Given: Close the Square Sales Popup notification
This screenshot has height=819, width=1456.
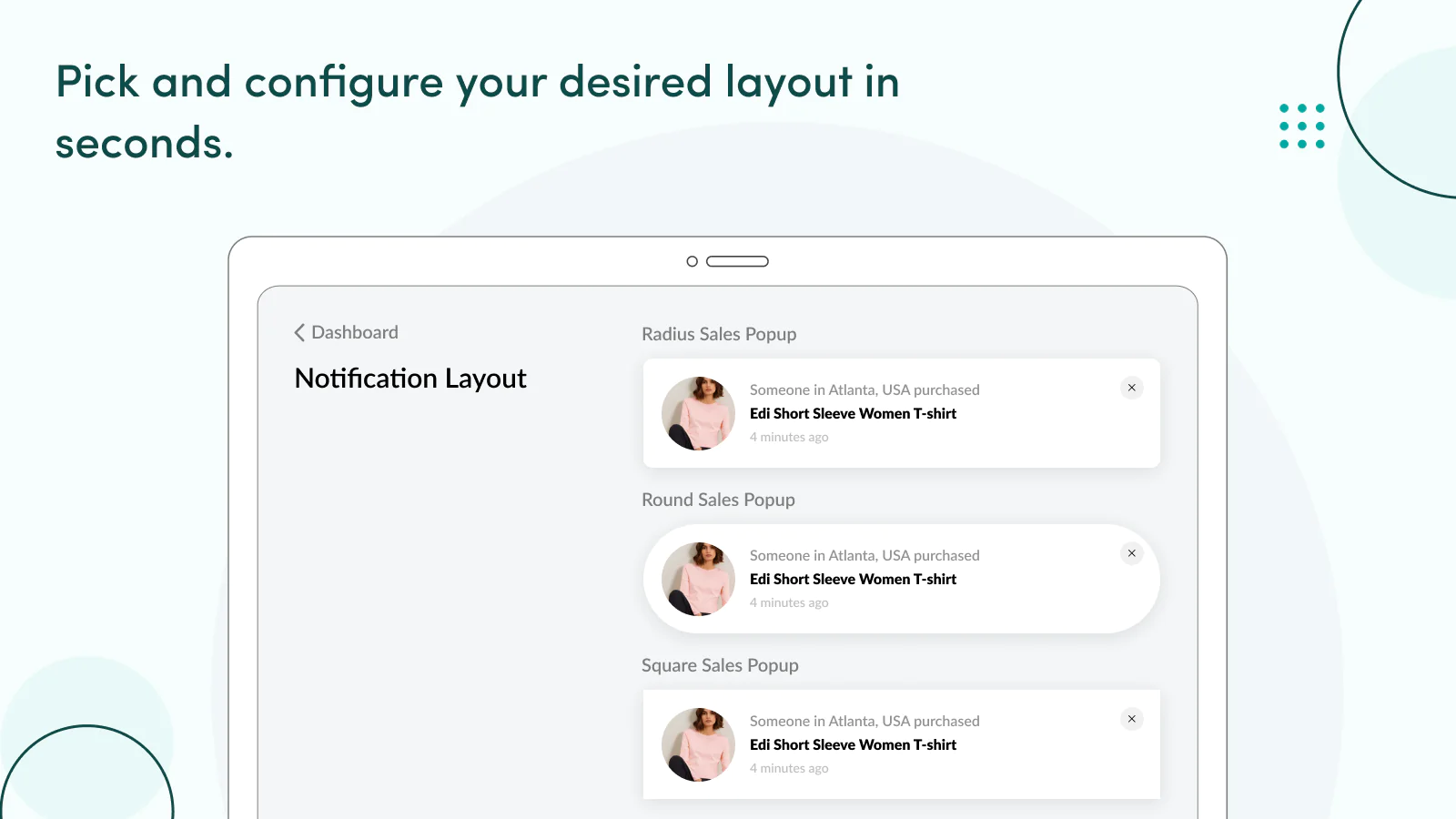Looking at the screenshot, I should [1132, 719].
